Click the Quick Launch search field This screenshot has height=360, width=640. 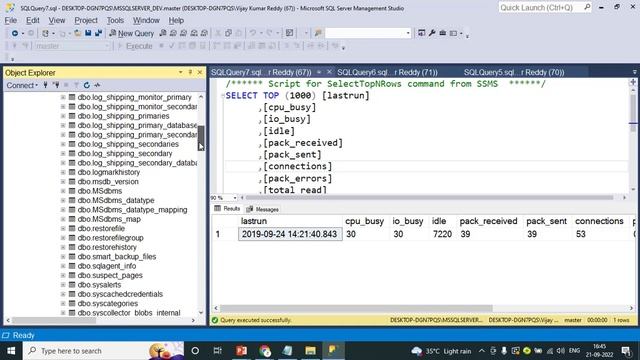point(545,7)
